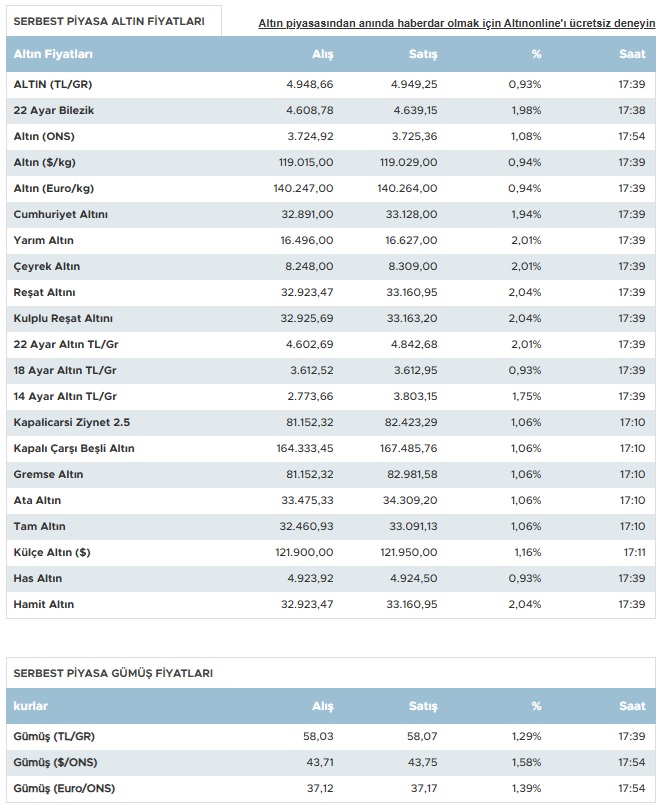Click the Yarım Altın row label
The image size is (661, 806).
(x=43, y=241)
